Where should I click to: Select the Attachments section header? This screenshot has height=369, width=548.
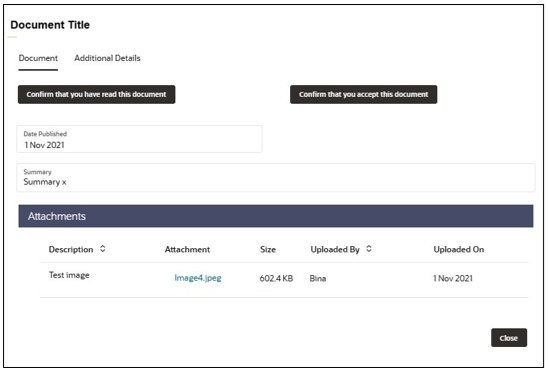276,216
